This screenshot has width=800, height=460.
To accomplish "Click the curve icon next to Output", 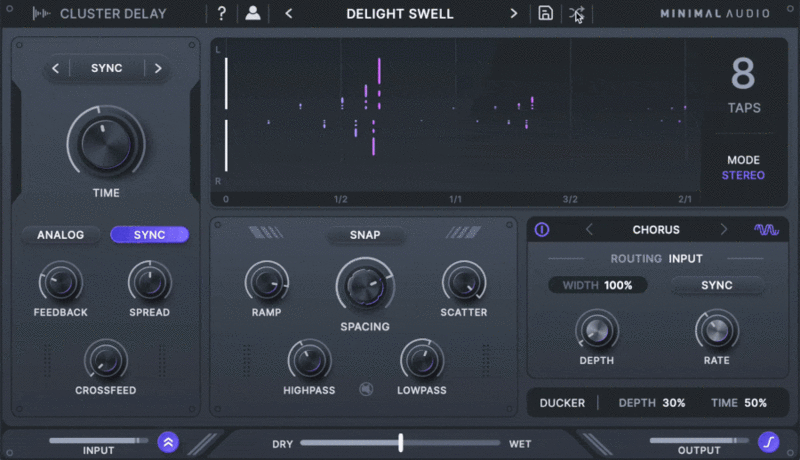I will pyautogui.click(x=768, y=442).
